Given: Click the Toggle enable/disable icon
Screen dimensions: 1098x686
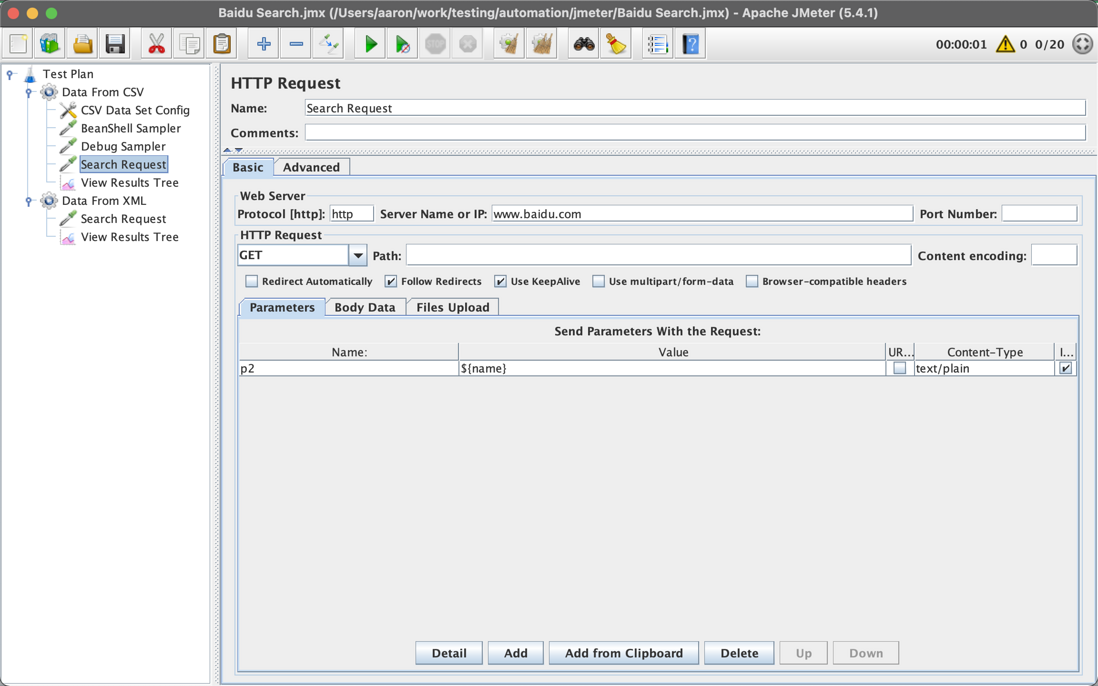Looking at the screenshot, I should tap(328, 44).
